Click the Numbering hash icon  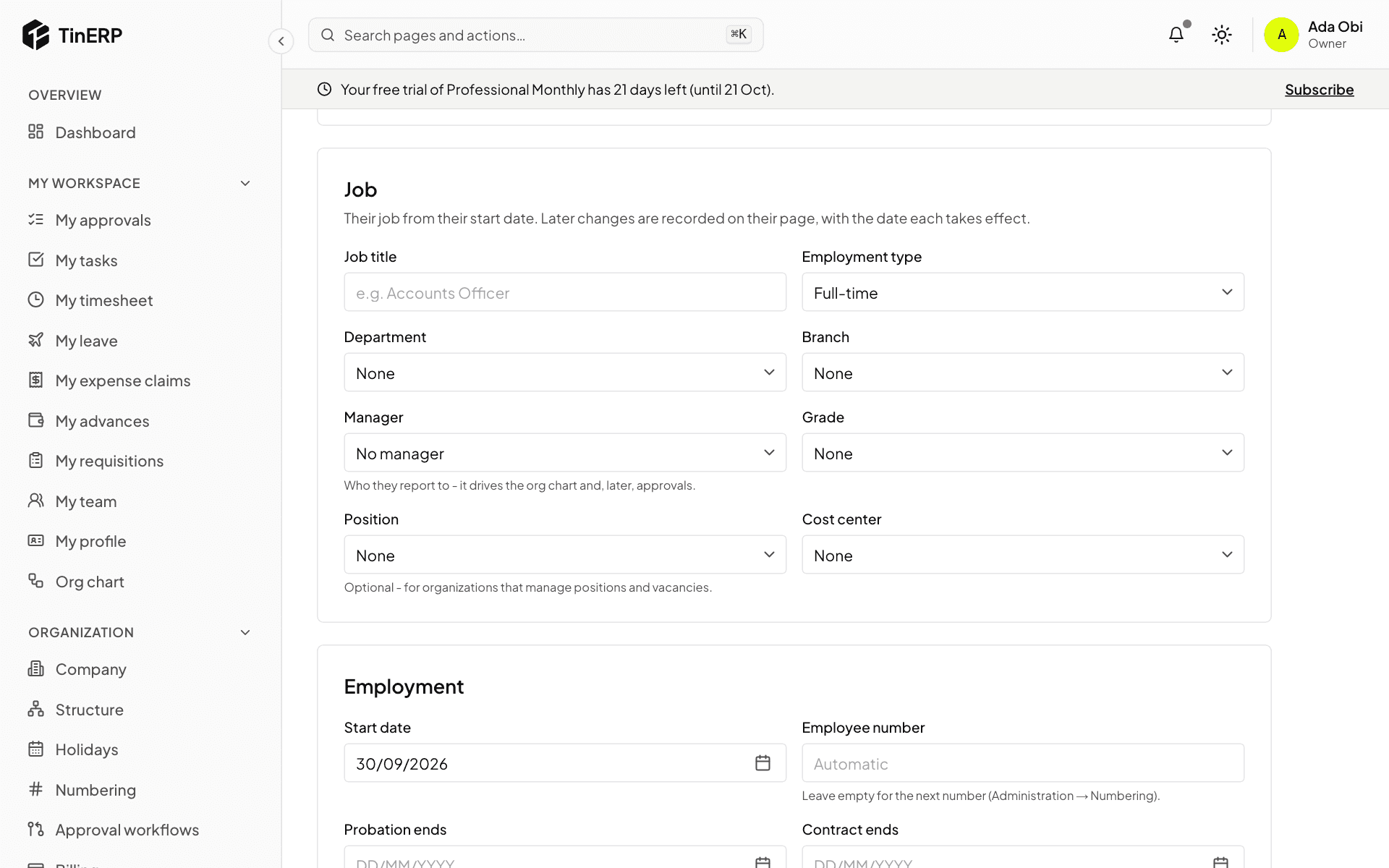pyautogui.click(x=36, y=789)
